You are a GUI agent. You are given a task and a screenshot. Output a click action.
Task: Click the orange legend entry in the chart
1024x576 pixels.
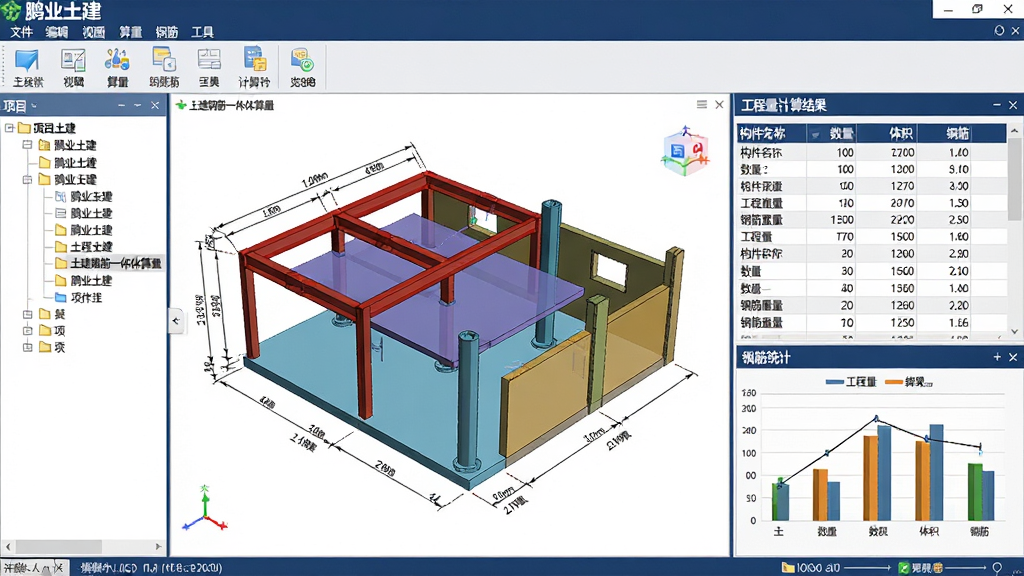tap(908, 382)
